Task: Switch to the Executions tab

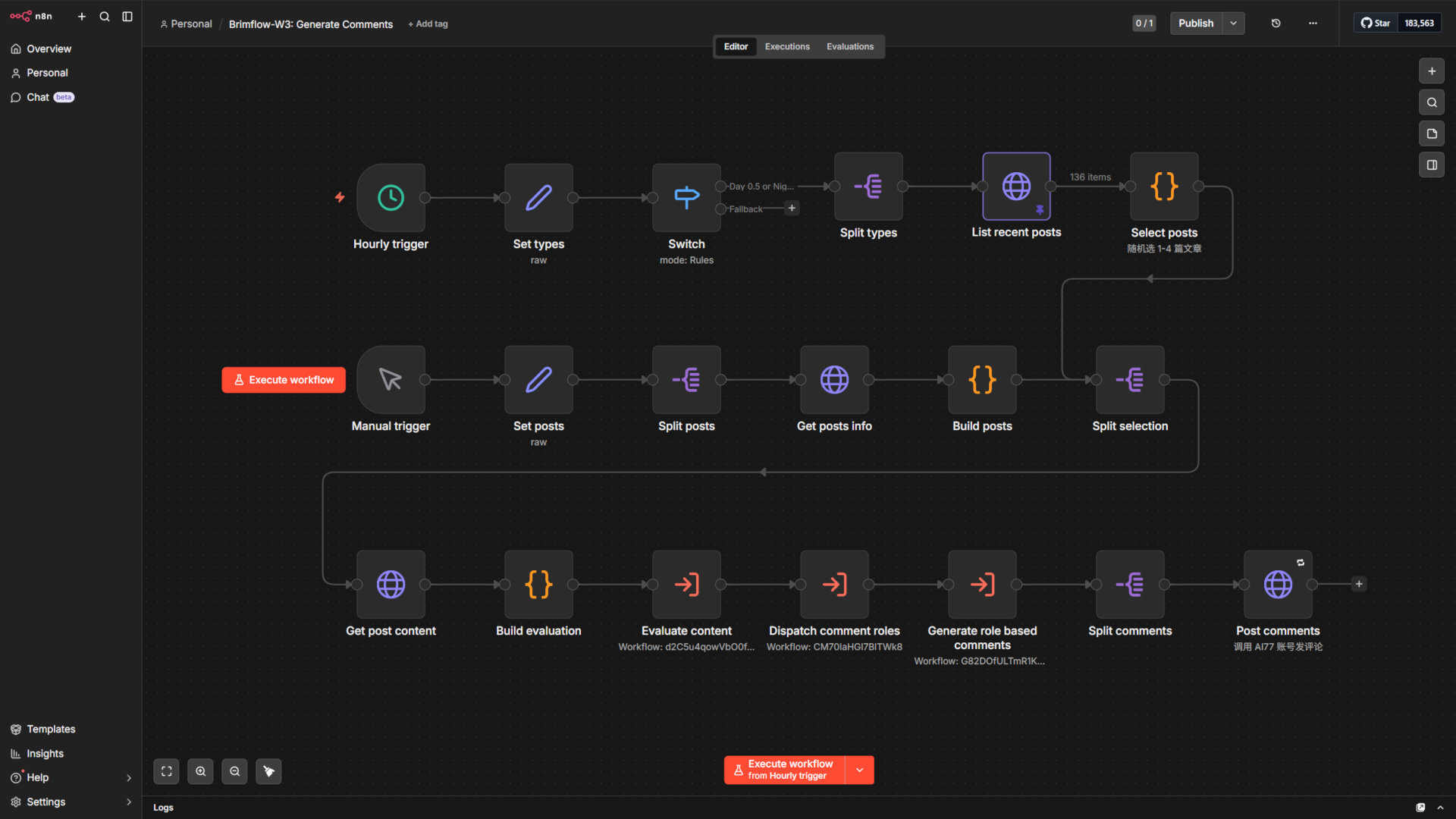Action: [x=787, y=46]
